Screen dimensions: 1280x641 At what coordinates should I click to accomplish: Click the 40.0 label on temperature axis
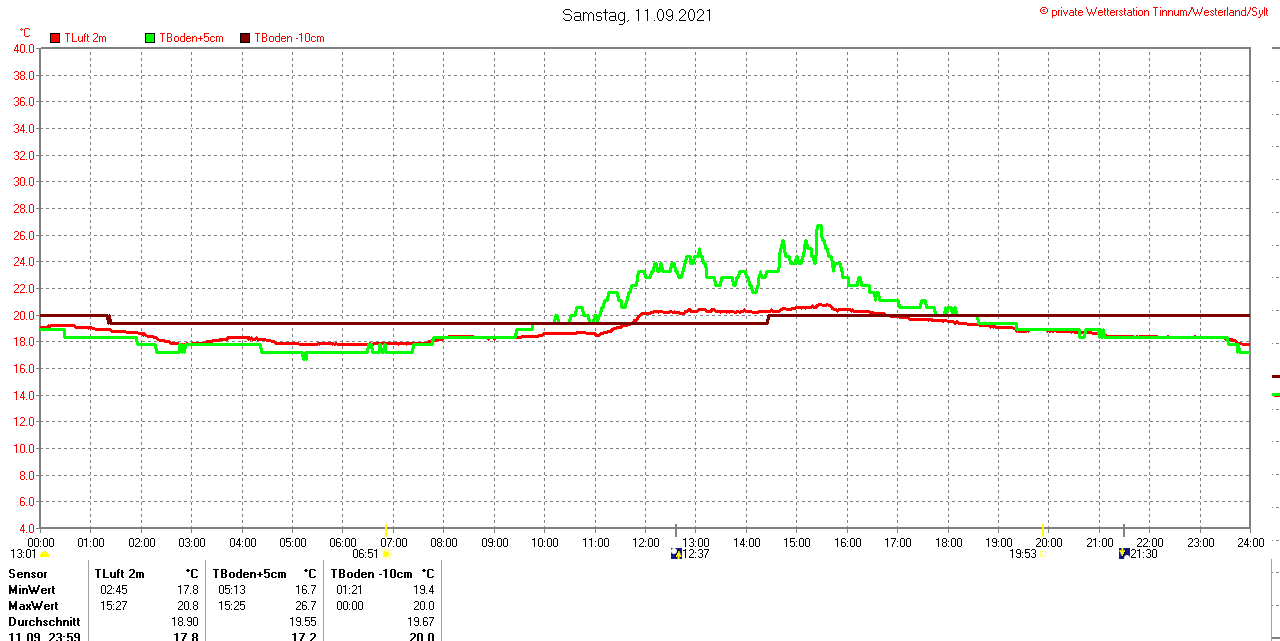pos(23,48)
